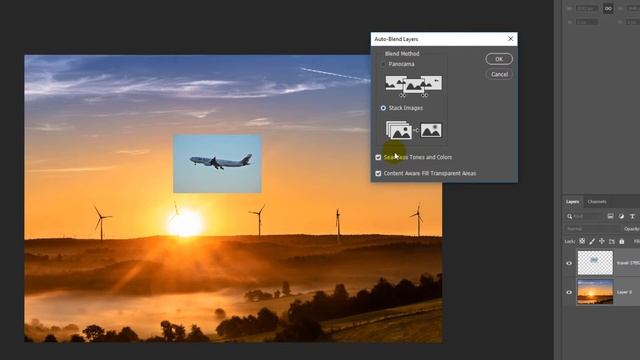Viewport: 640px width, 360px height.
Task: Lock image pixels brush icon
Action: (592, 241)
